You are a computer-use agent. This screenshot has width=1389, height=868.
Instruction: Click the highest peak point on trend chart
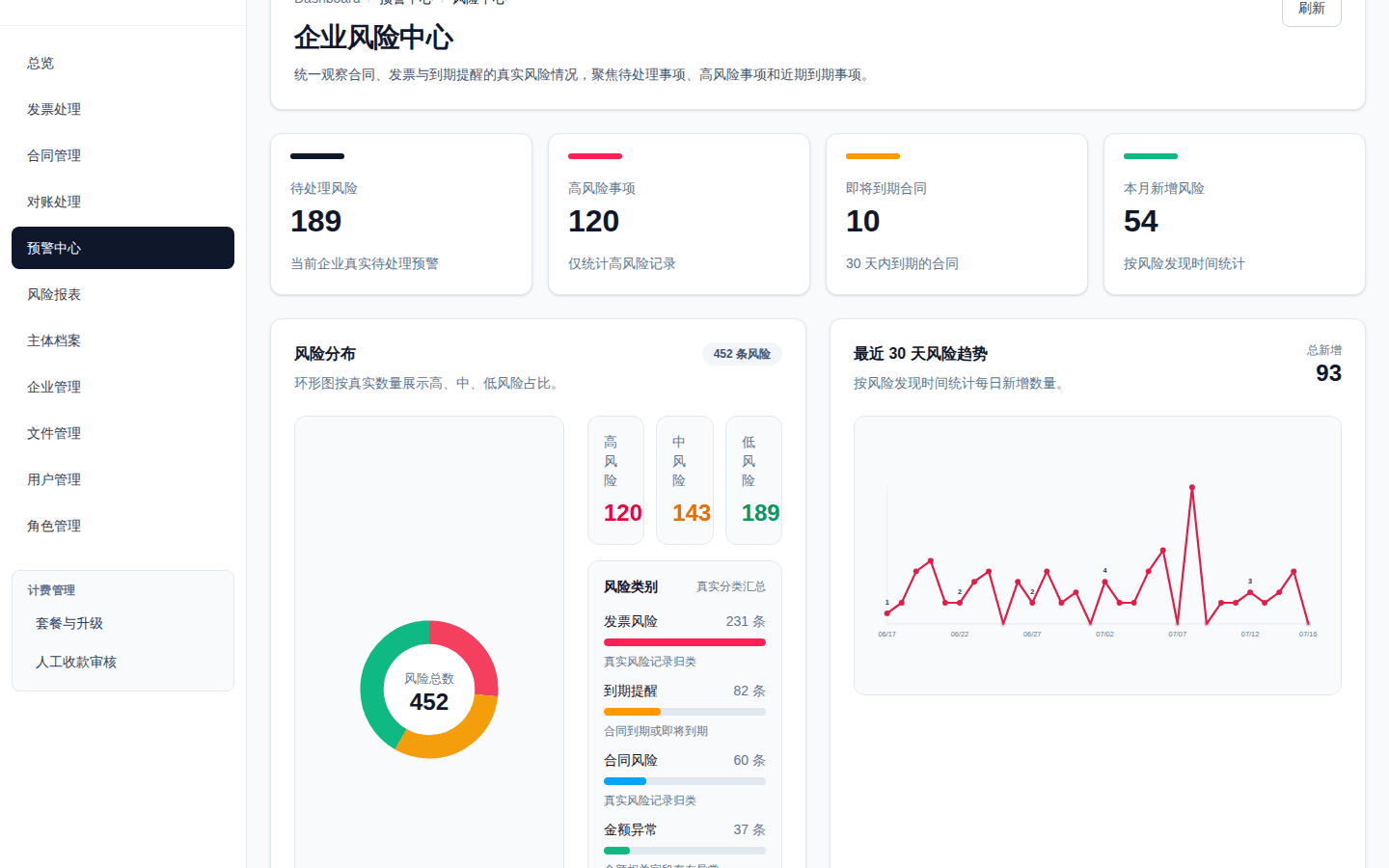1192,487
